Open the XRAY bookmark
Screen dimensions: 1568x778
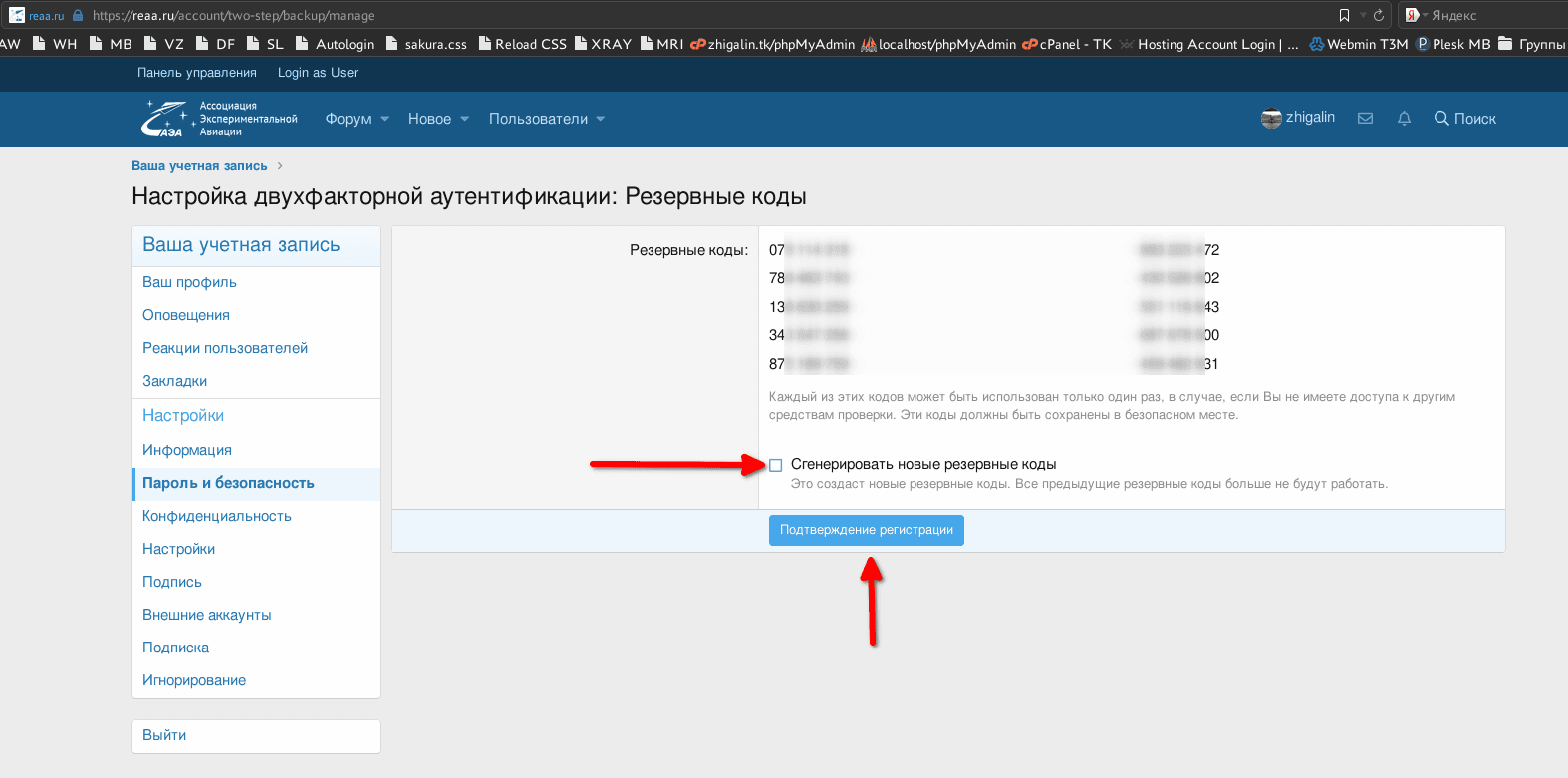tap(603, 44)
